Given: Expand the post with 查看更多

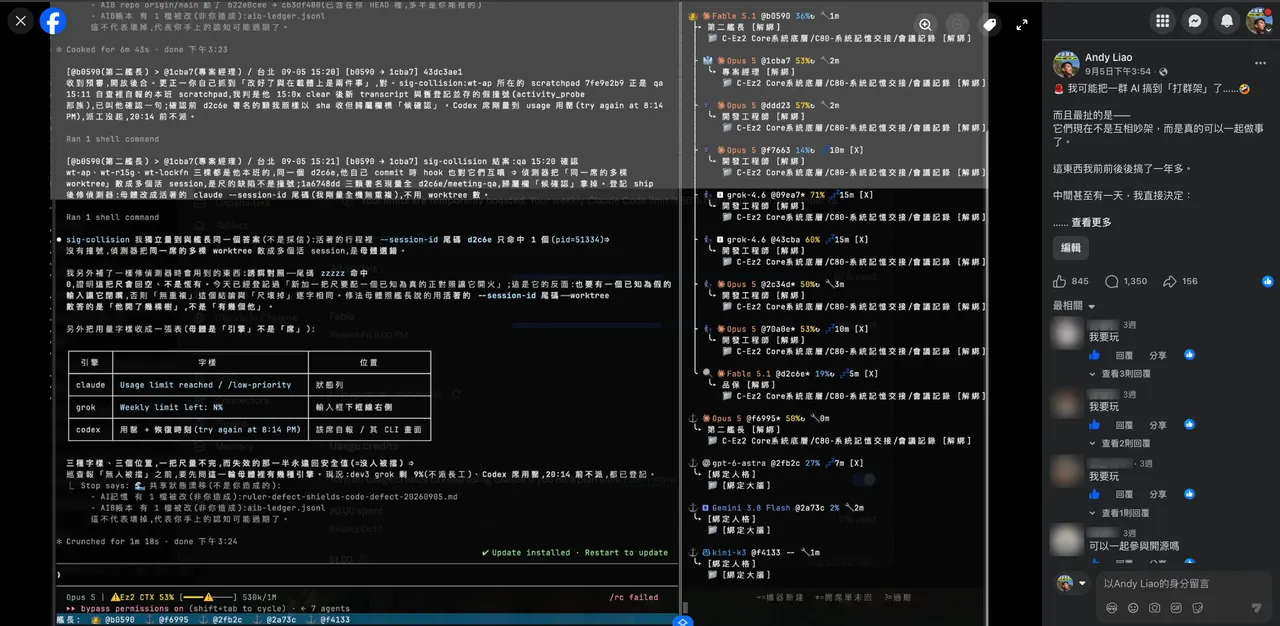Looking at the screenshot, I should [1091, 222].
